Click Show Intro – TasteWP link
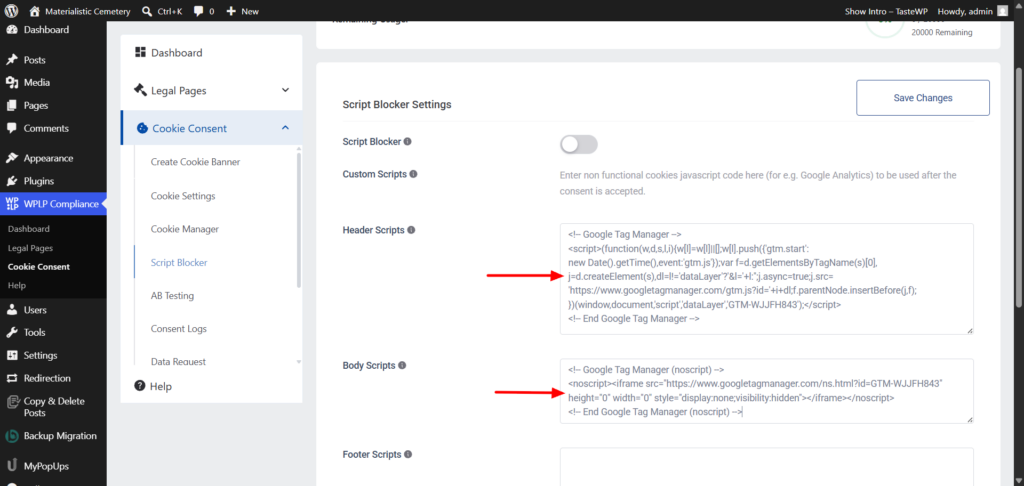 tap(886, 11)
